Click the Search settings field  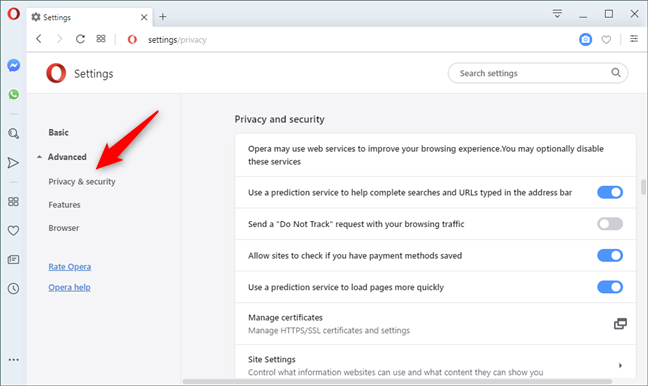coord(538,73)
